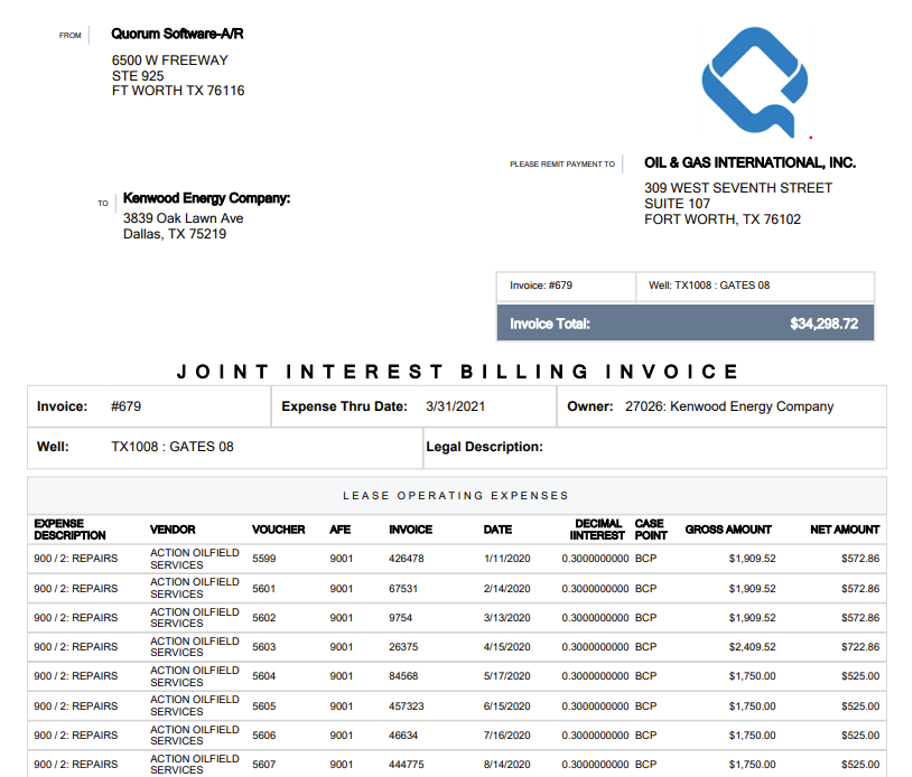The width and height of the screenshot is (912, 777).
Task: Select the LEASE OPERATING EXPENSES section heading
Action: coord(456,496)
